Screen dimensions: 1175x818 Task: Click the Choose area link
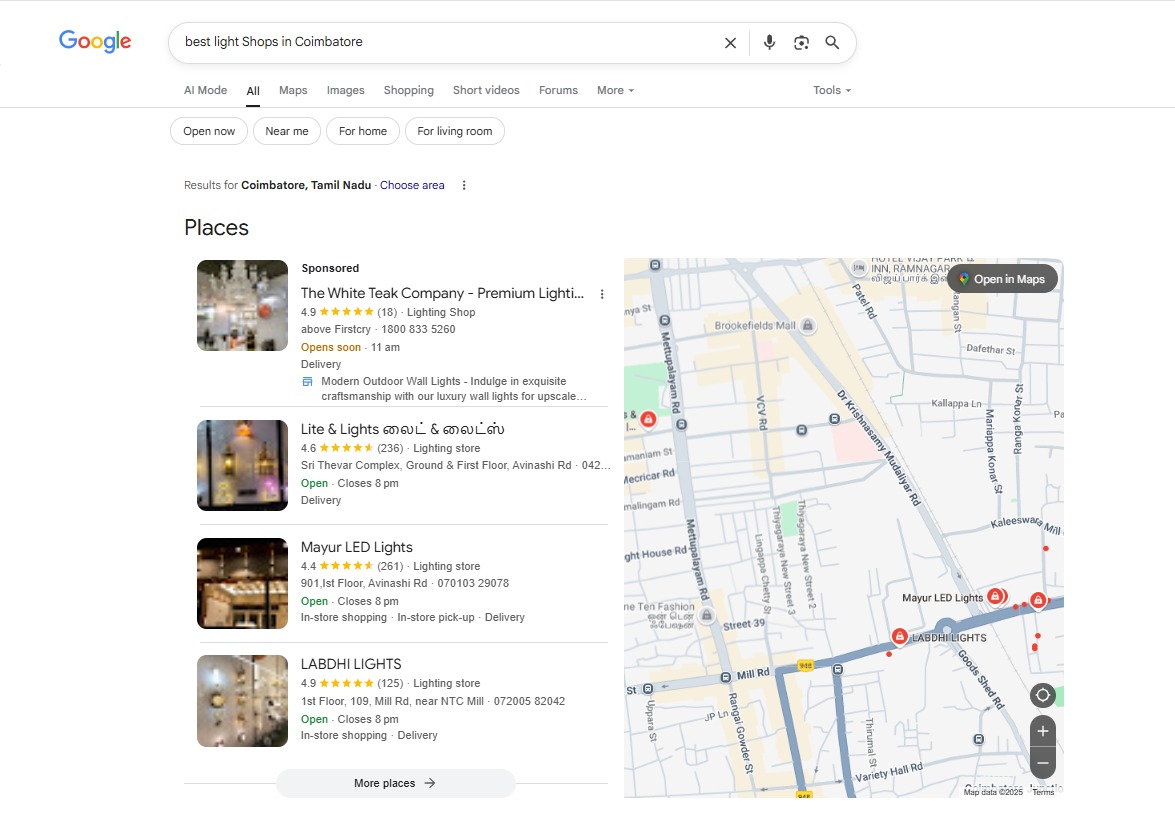[x=412, y=185]
